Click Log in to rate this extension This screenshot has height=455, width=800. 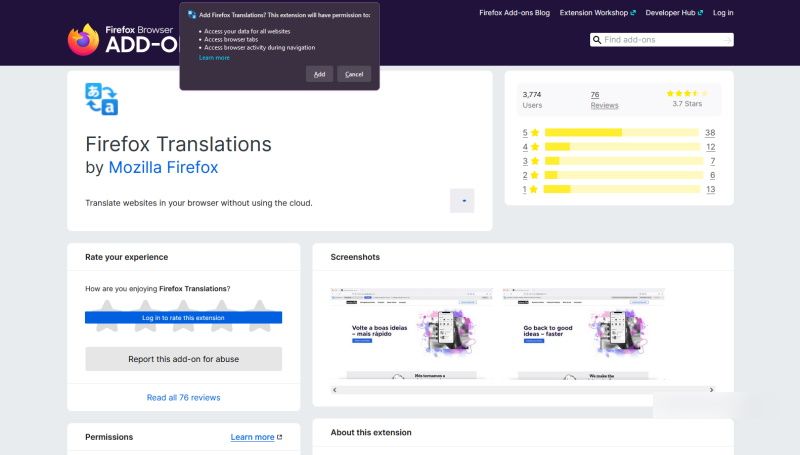184,317
